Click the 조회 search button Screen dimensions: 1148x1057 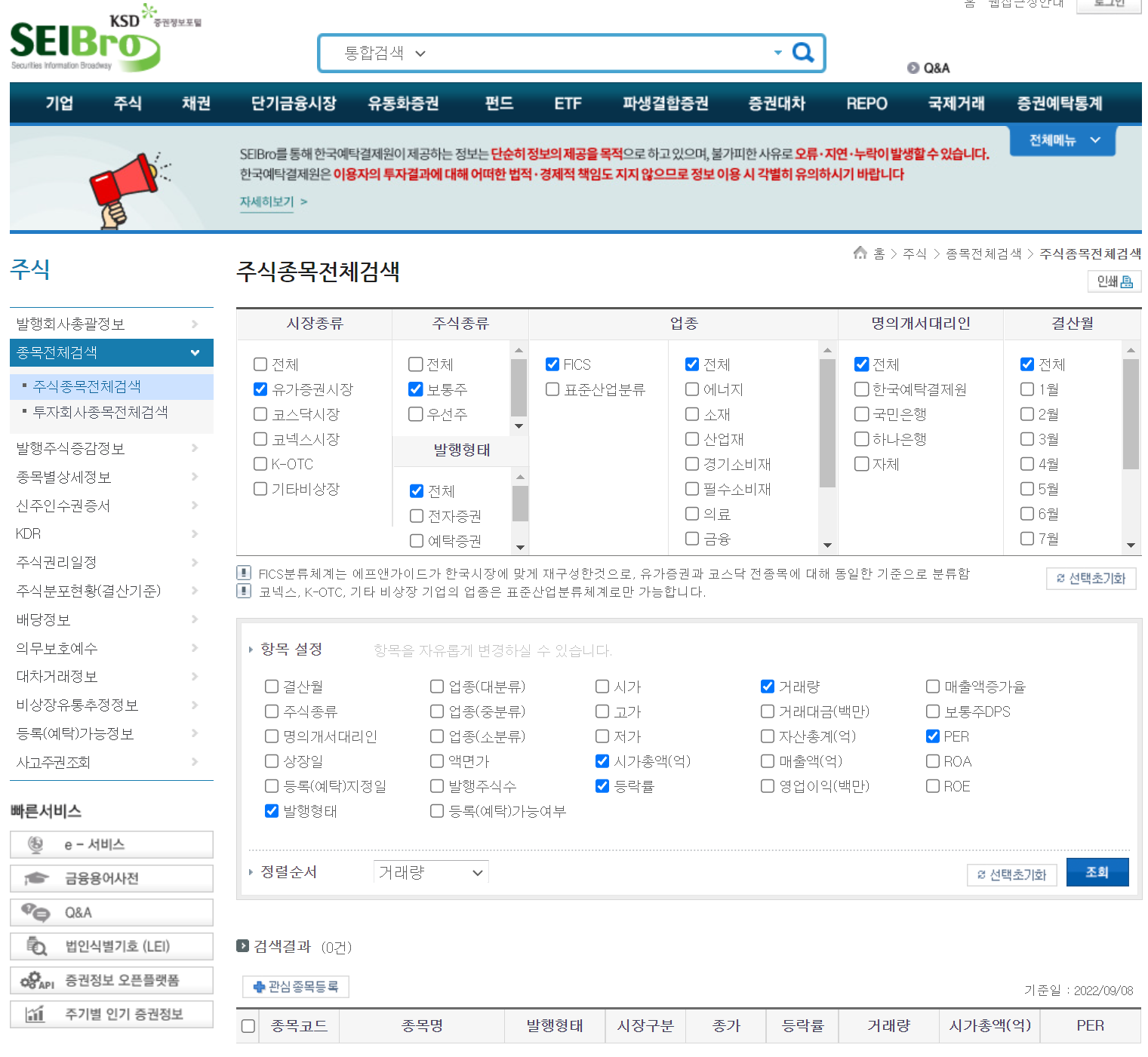(1097, 872)
